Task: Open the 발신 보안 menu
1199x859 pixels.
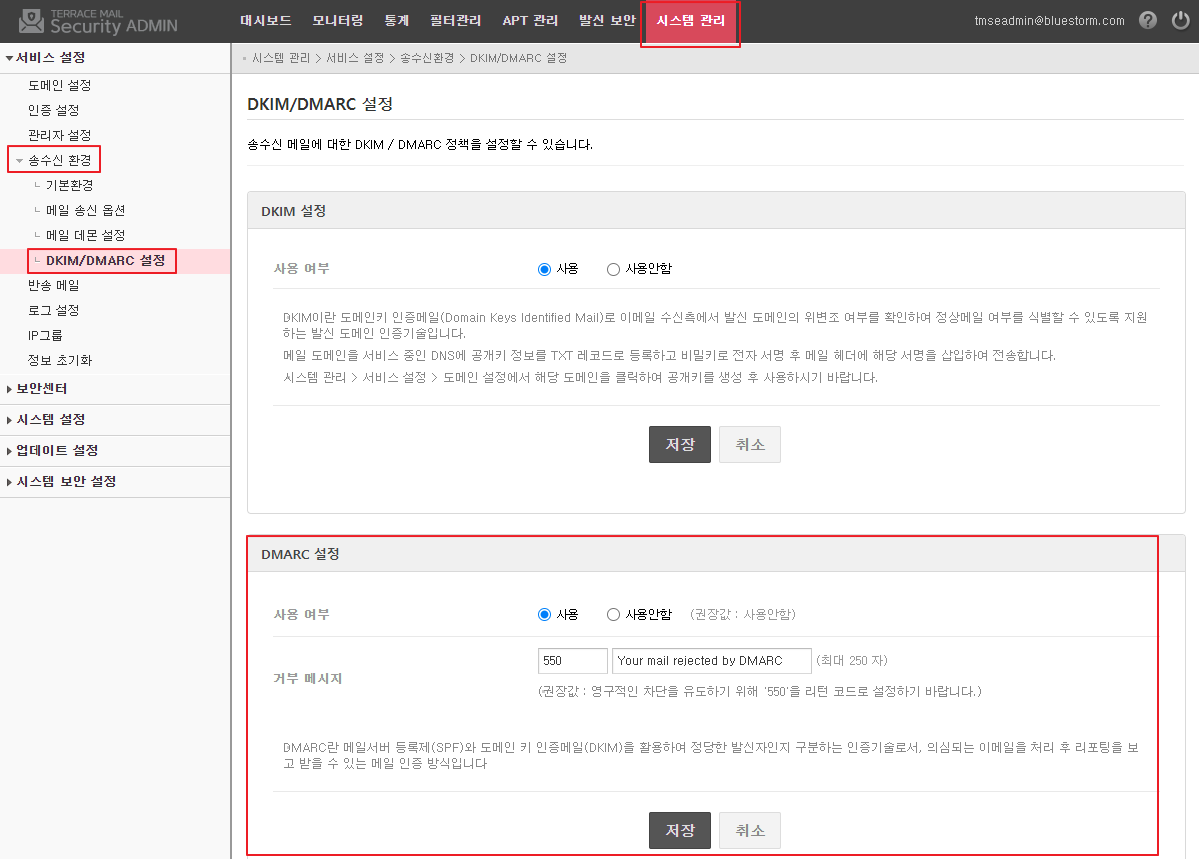Action: click(607, 21)
